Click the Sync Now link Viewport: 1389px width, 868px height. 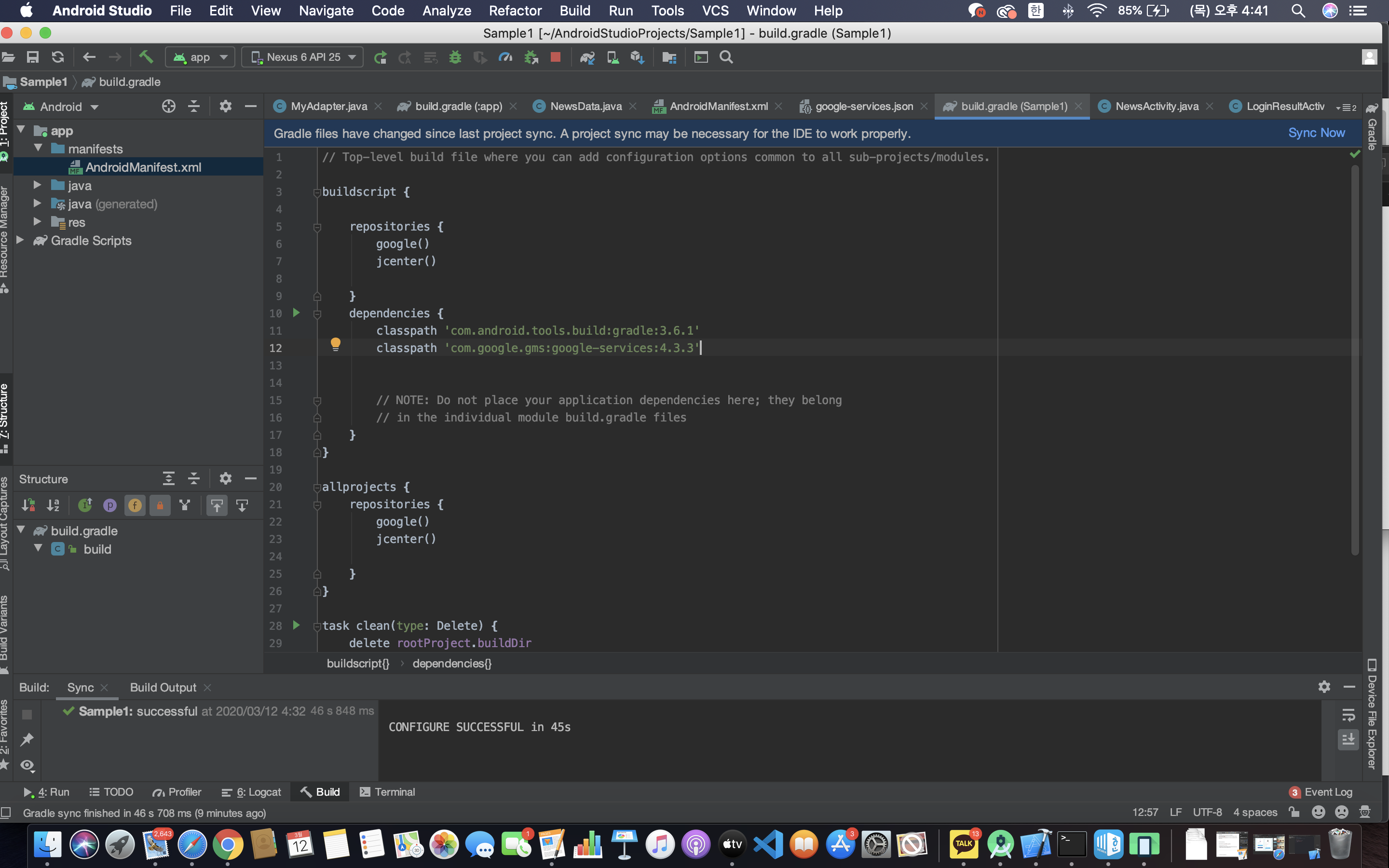(x=1316, y=133)
